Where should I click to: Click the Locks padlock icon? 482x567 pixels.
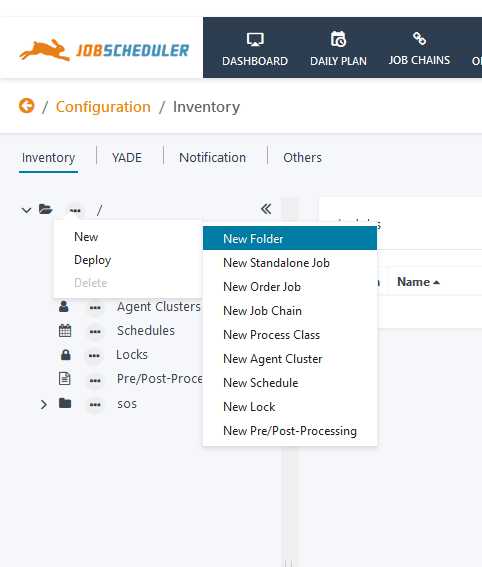(x=65, y=355)
